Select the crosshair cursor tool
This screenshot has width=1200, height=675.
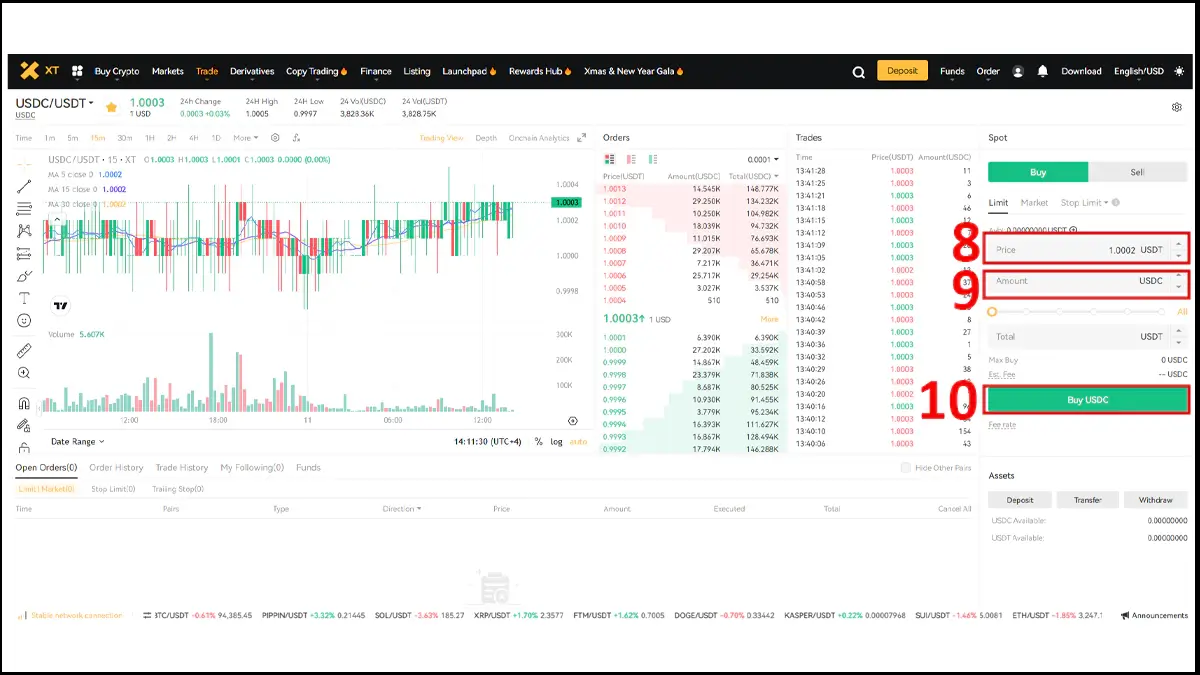pyautogui.click(x=24, y=165)
